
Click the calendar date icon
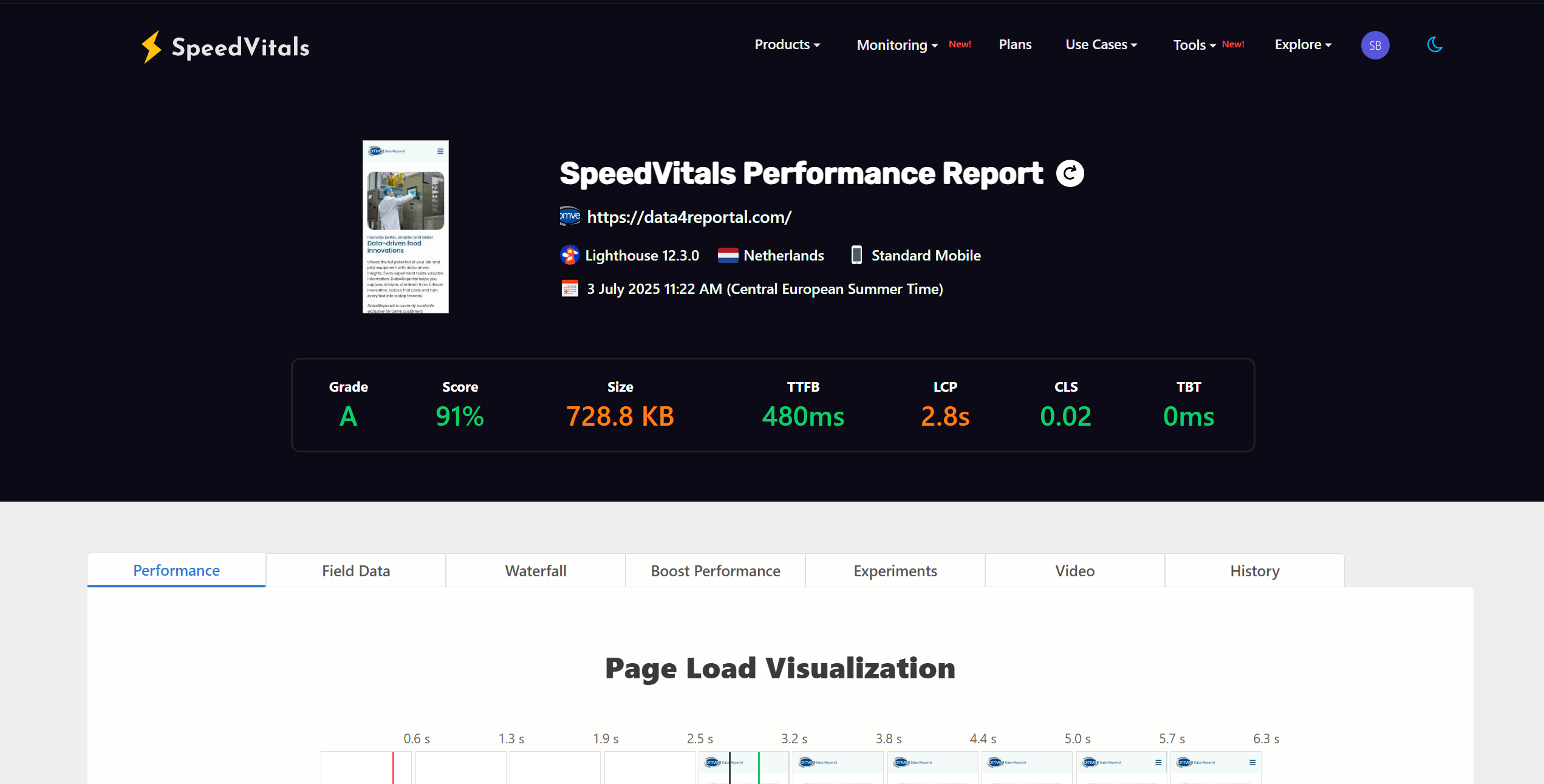(570, 289)
